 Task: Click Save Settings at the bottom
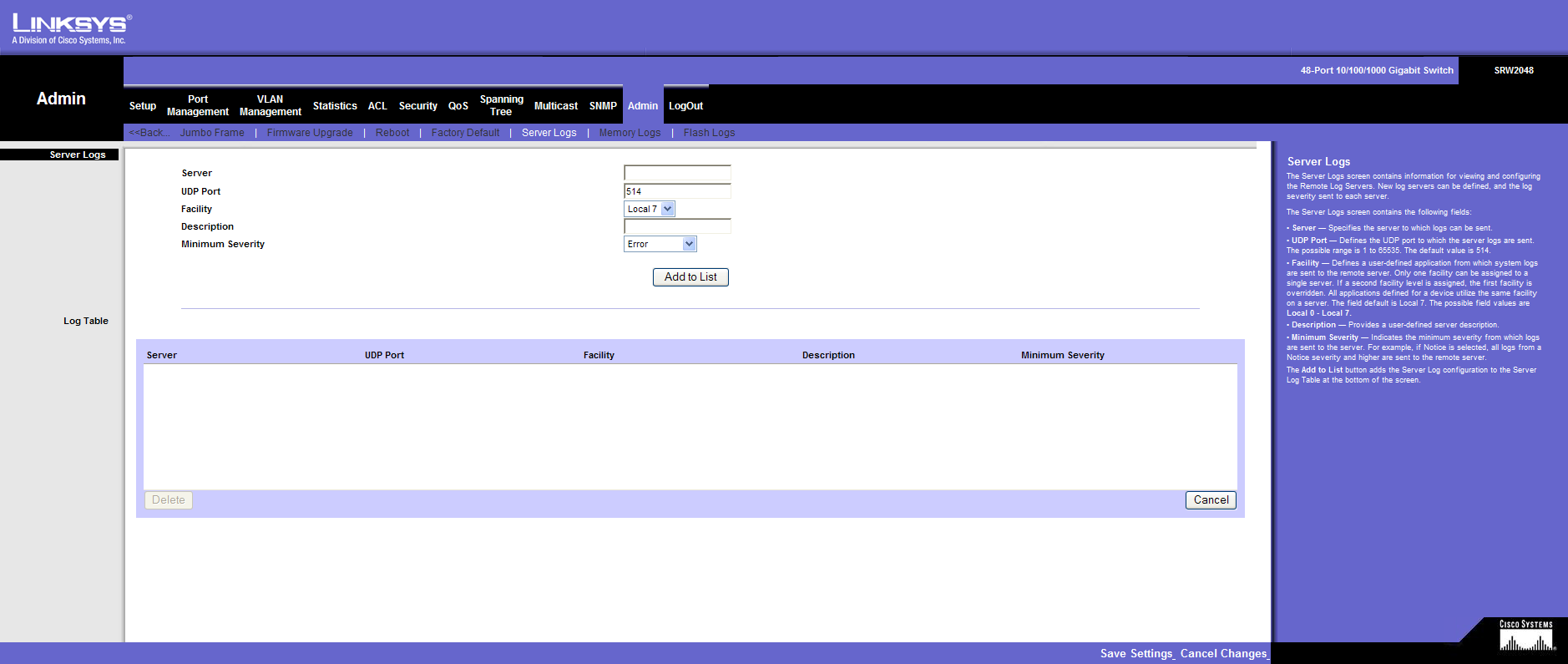tap(1136, 654)
